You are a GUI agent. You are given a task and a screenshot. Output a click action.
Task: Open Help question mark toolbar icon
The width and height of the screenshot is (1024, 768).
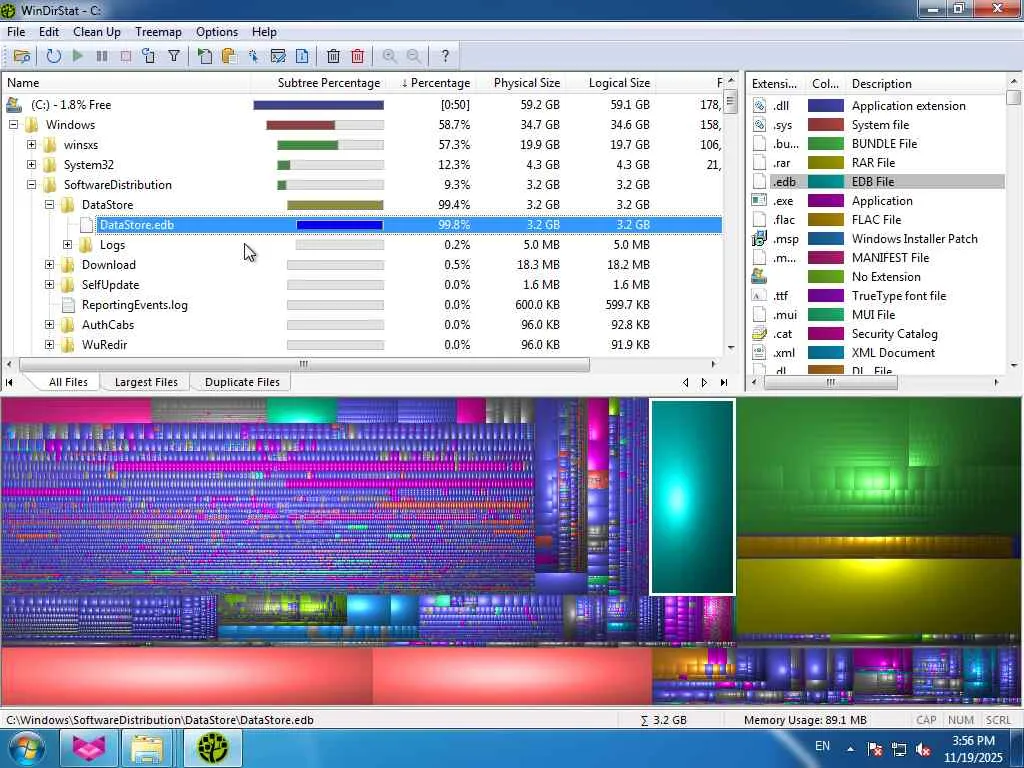point(445,56)
